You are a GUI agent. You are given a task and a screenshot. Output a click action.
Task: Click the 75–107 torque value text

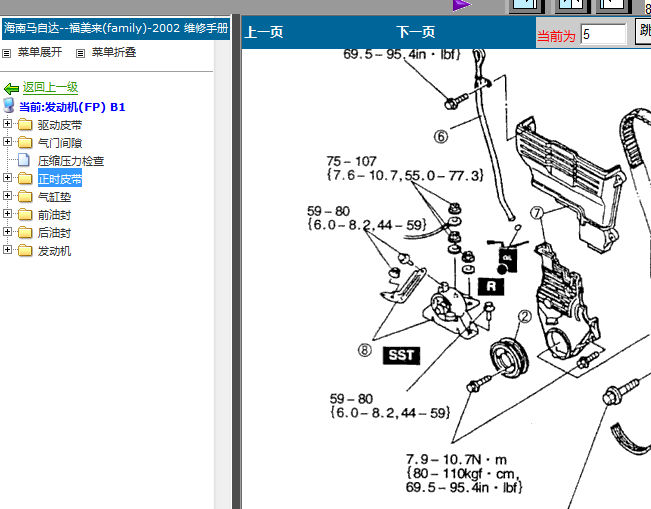coord(351,161)
